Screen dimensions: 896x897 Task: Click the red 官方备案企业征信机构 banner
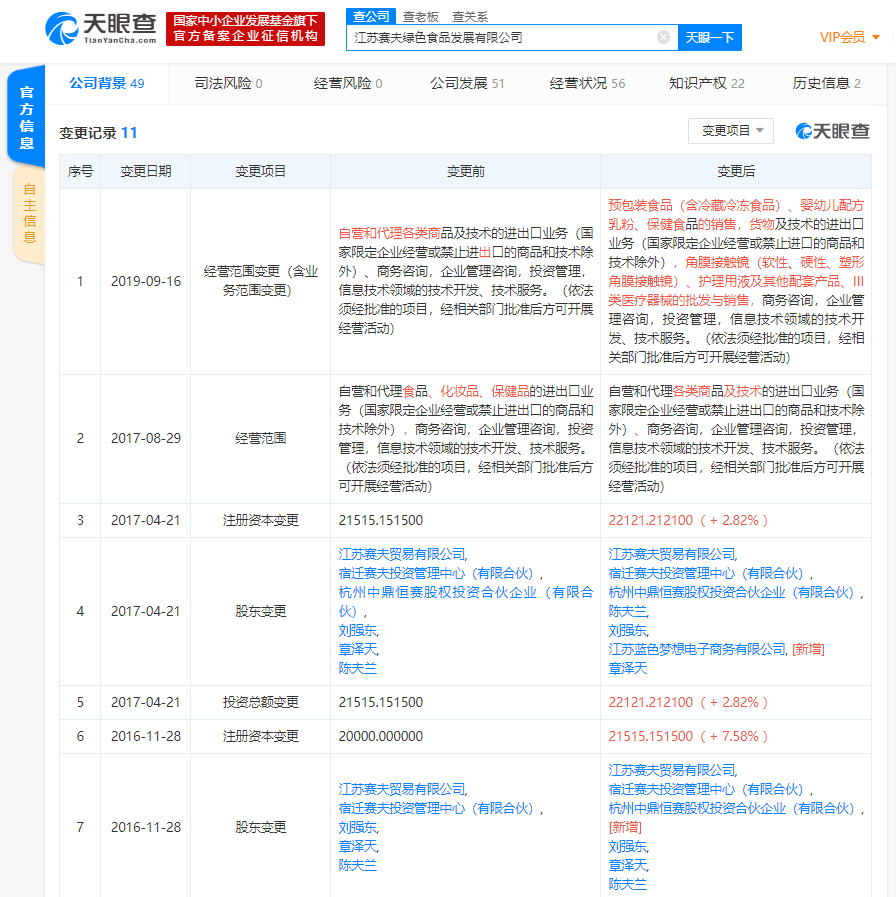click(245, 29)
